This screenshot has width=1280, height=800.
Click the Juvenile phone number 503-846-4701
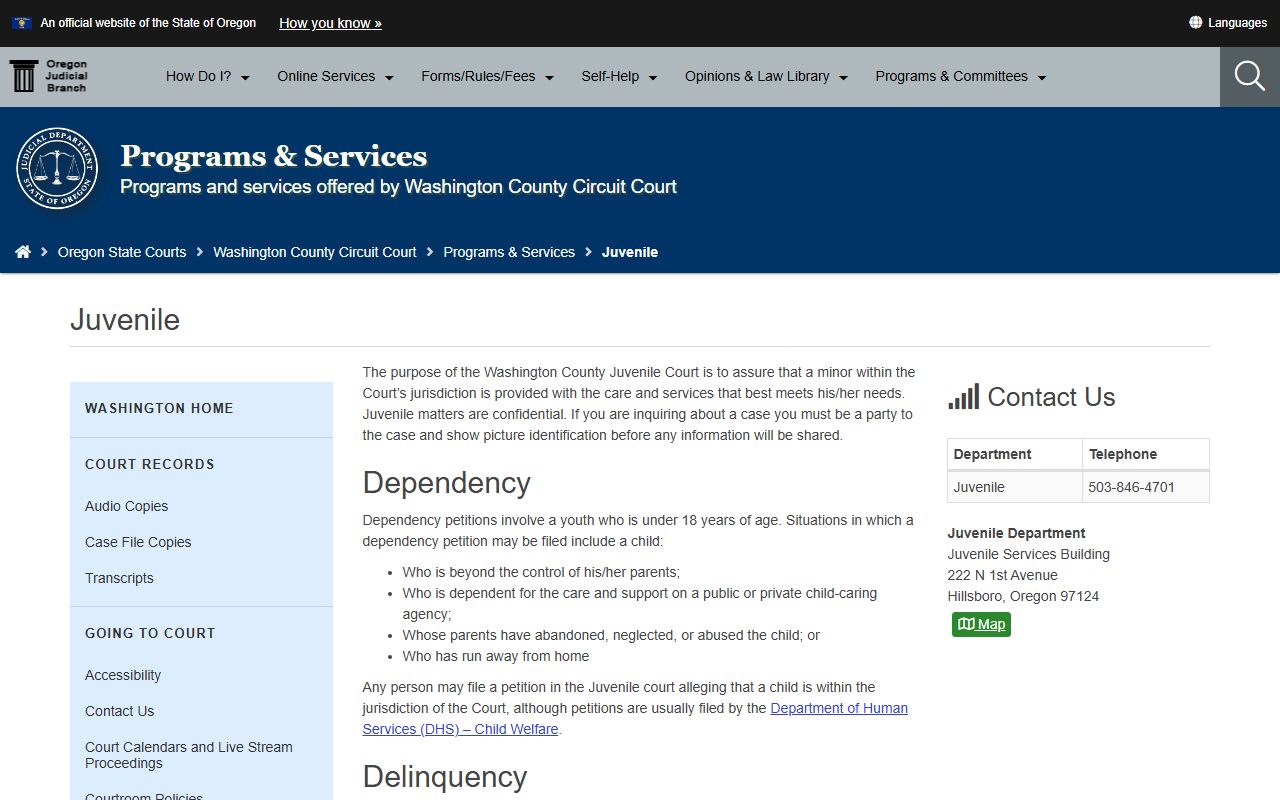coord(1132,487)
